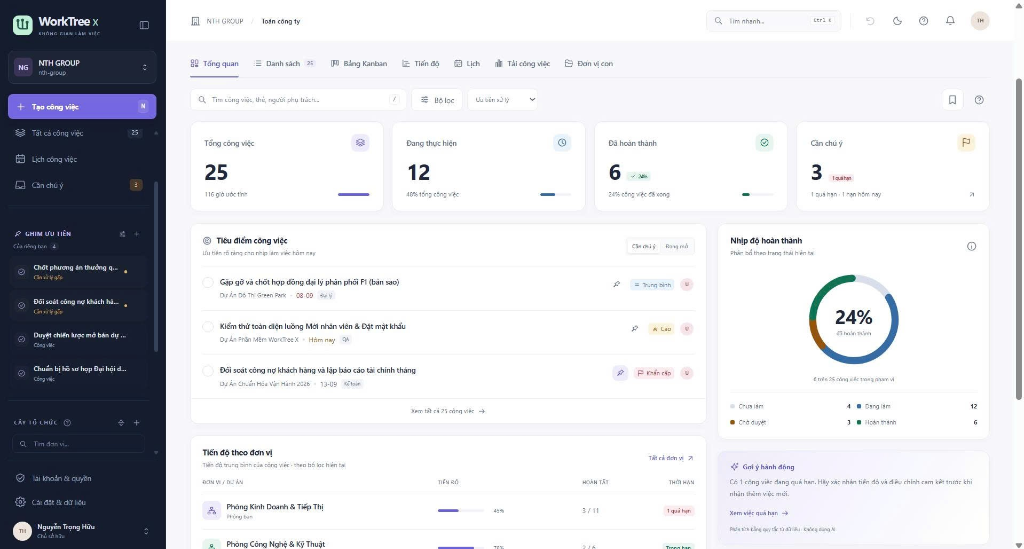Pin the Kiểm thử toàn diện luồng task
Image resolution: width=1024 pixels, height=549 pixels.
coord(635,329)
